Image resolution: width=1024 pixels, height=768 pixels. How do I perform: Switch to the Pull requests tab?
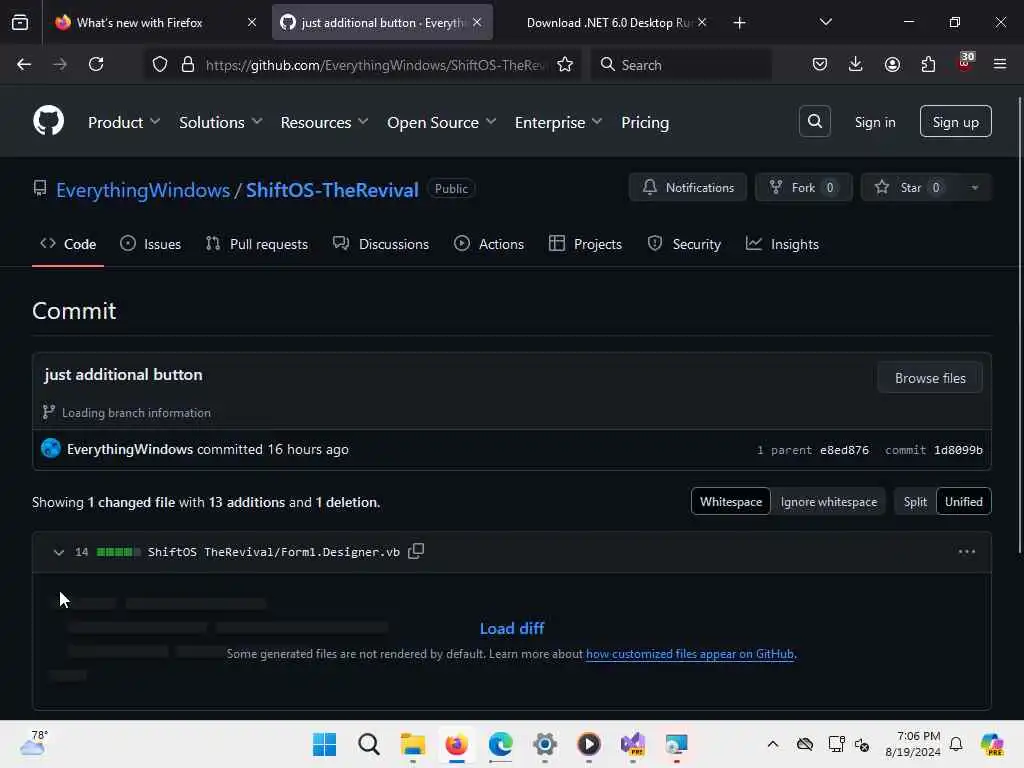(256, 244)
